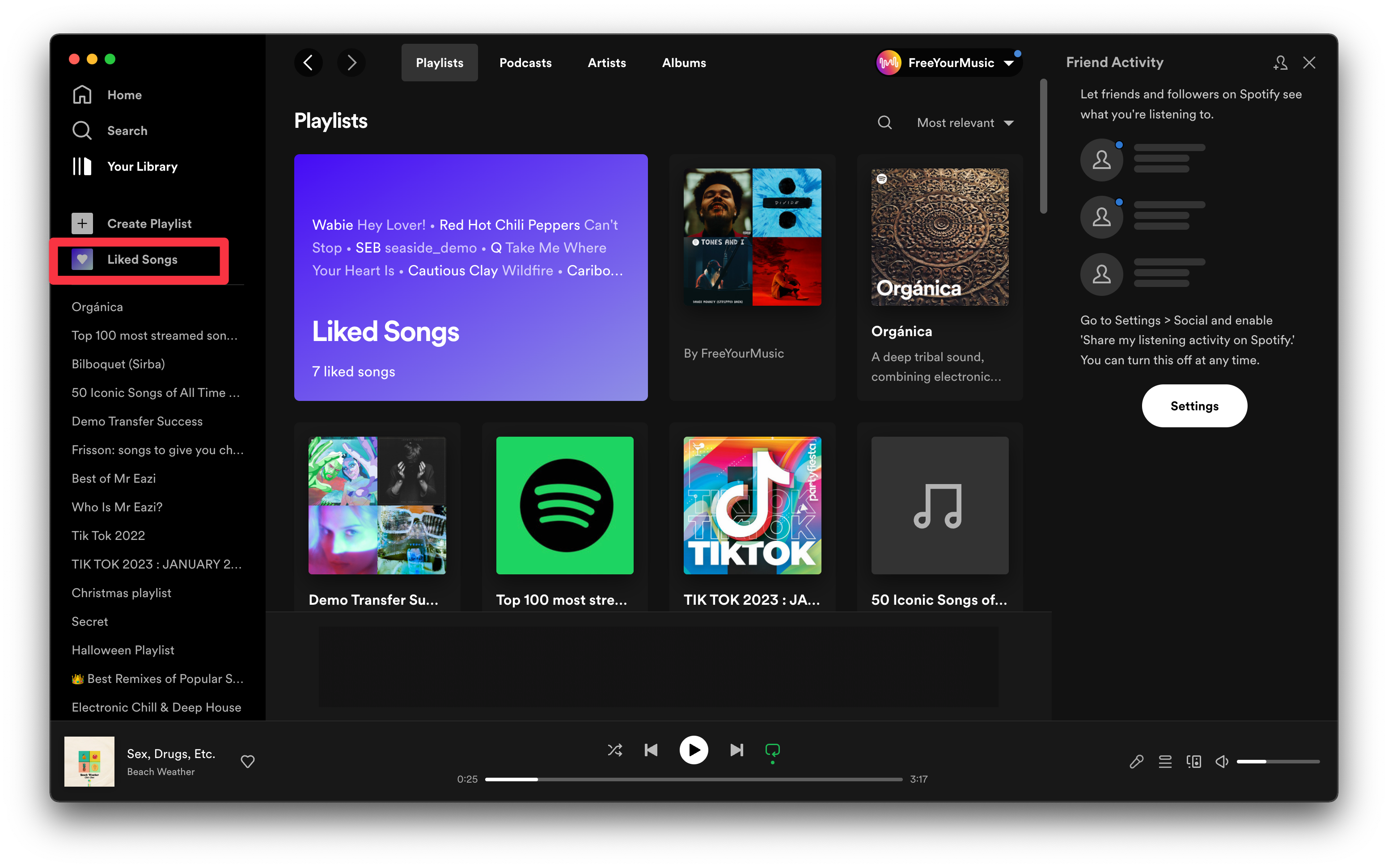Open lyrics with the microphone icon
The width and height of the screenshot is (1388, 868).
pos(1137,762)
